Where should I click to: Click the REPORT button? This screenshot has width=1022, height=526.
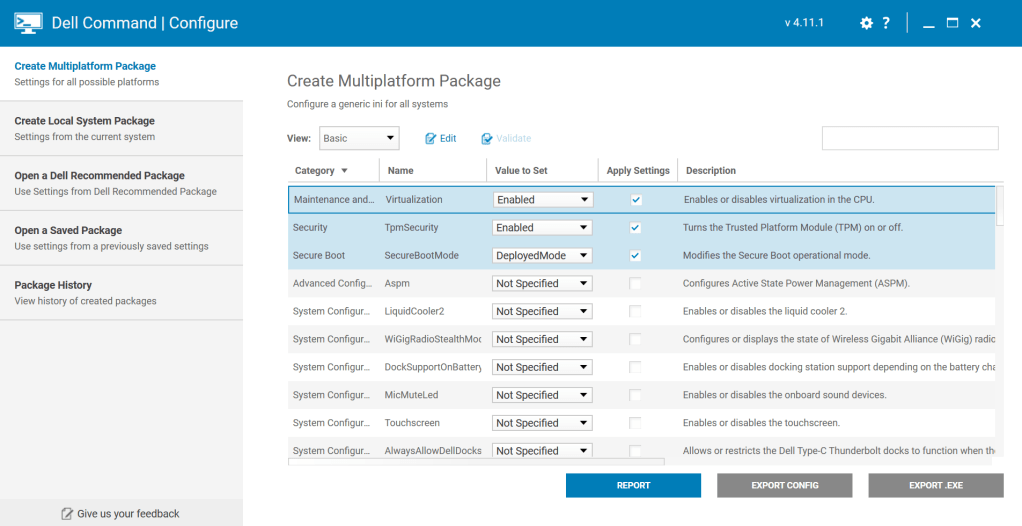[x=633, y=486]
